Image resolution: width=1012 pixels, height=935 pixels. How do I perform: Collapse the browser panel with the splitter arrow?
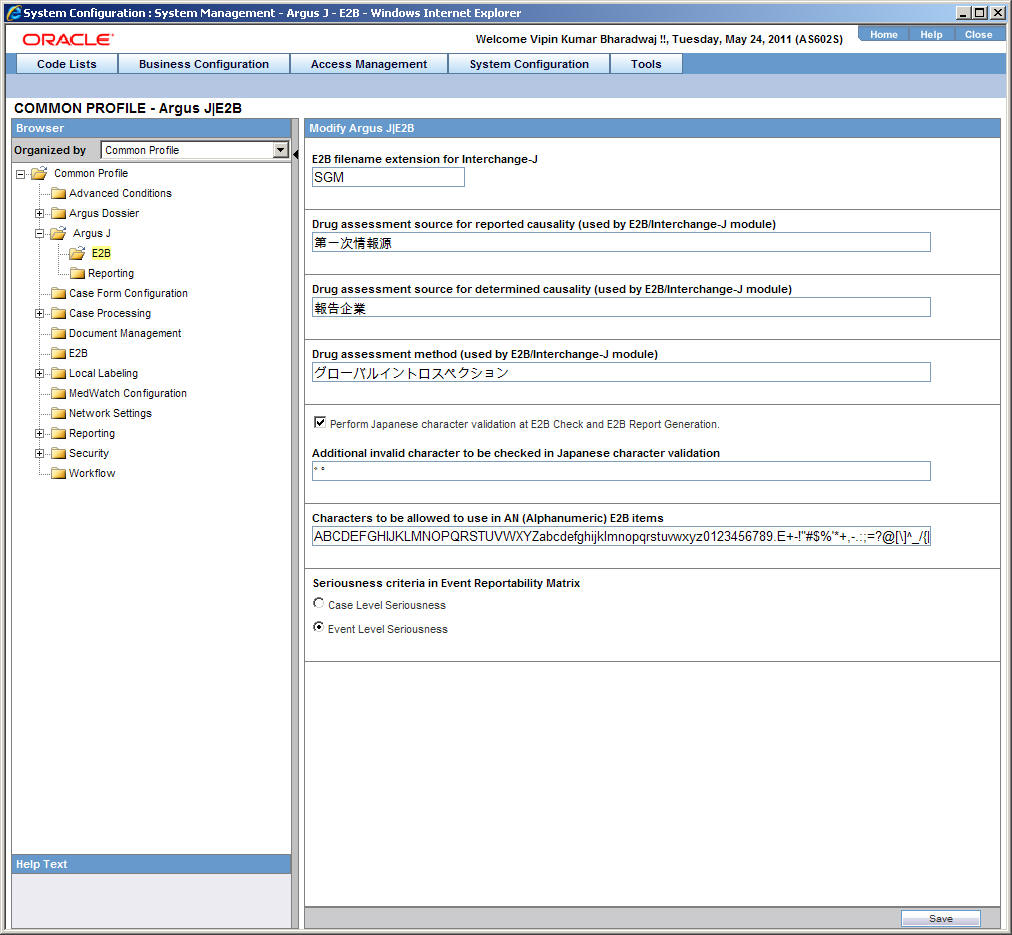point(296,154)
